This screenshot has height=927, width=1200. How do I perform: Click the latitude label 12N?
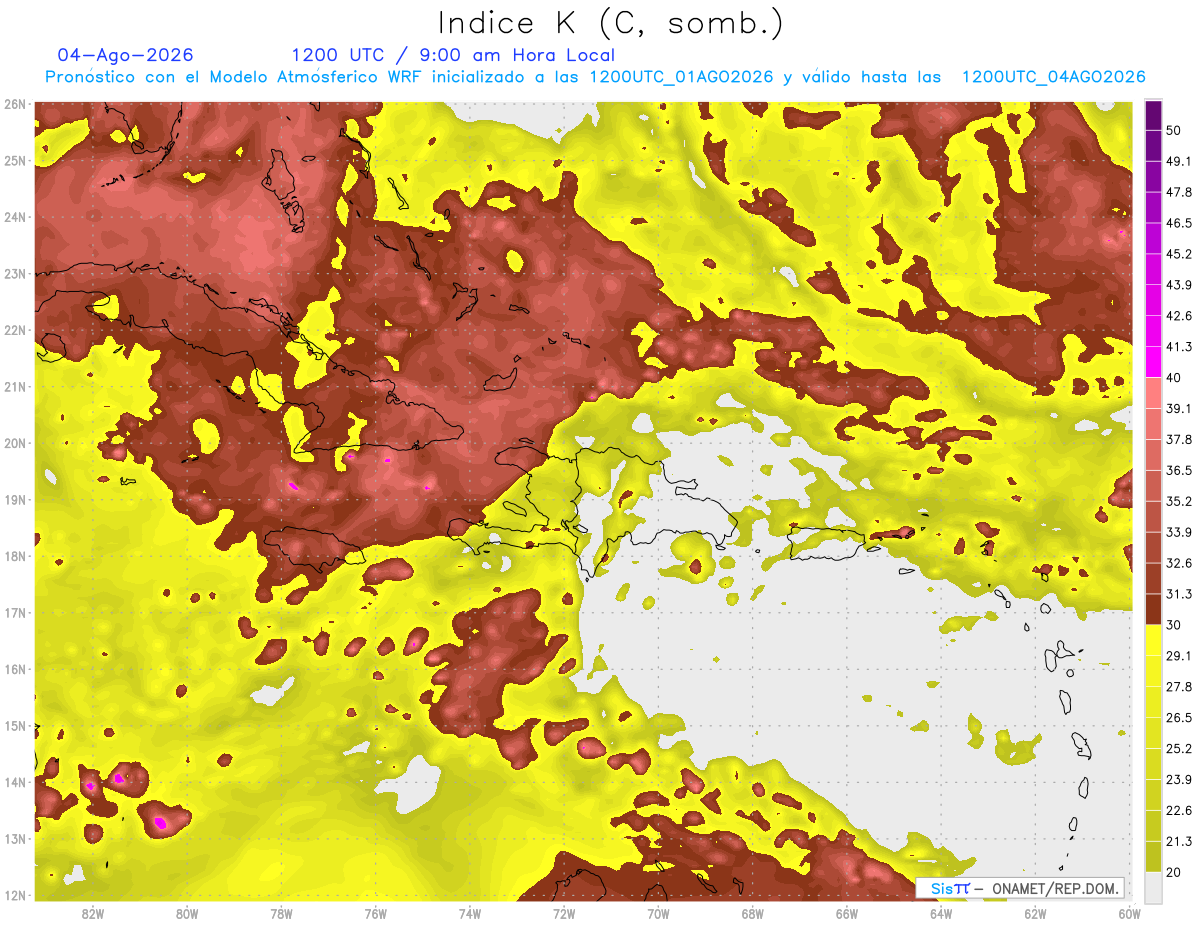pos(15,895)
